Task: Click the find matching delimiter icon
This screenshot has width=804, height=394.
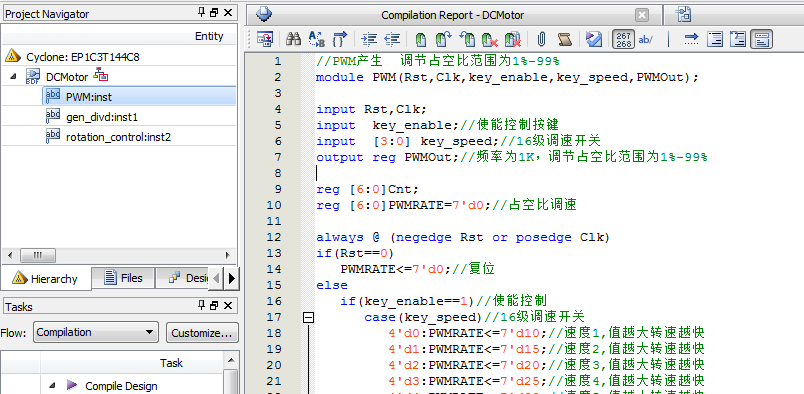Action: pyautogui.click(x=339, y=39)
